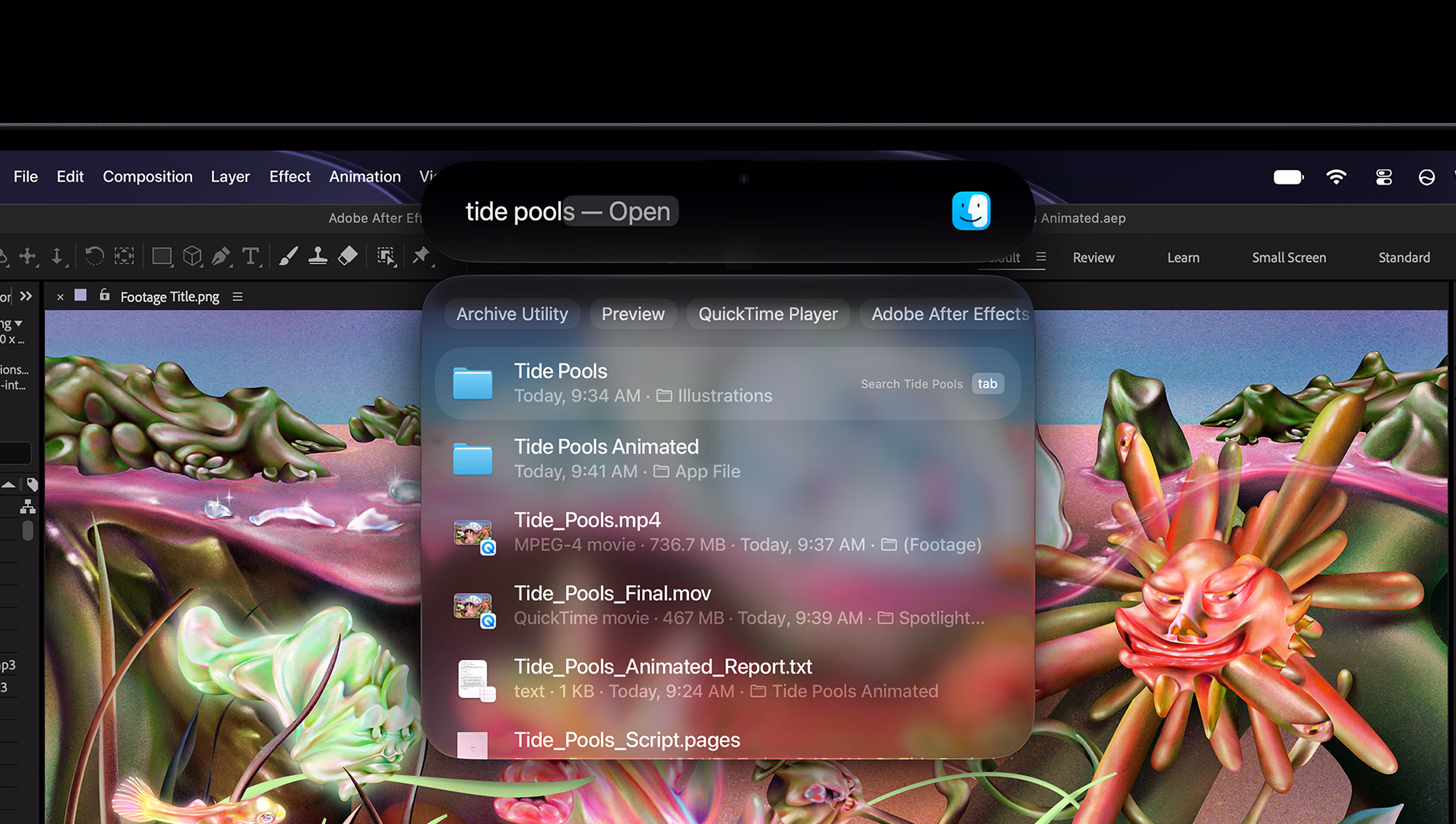Select the Brush tool
Viewport: 1456px width, 824px height.
(288, 257)
